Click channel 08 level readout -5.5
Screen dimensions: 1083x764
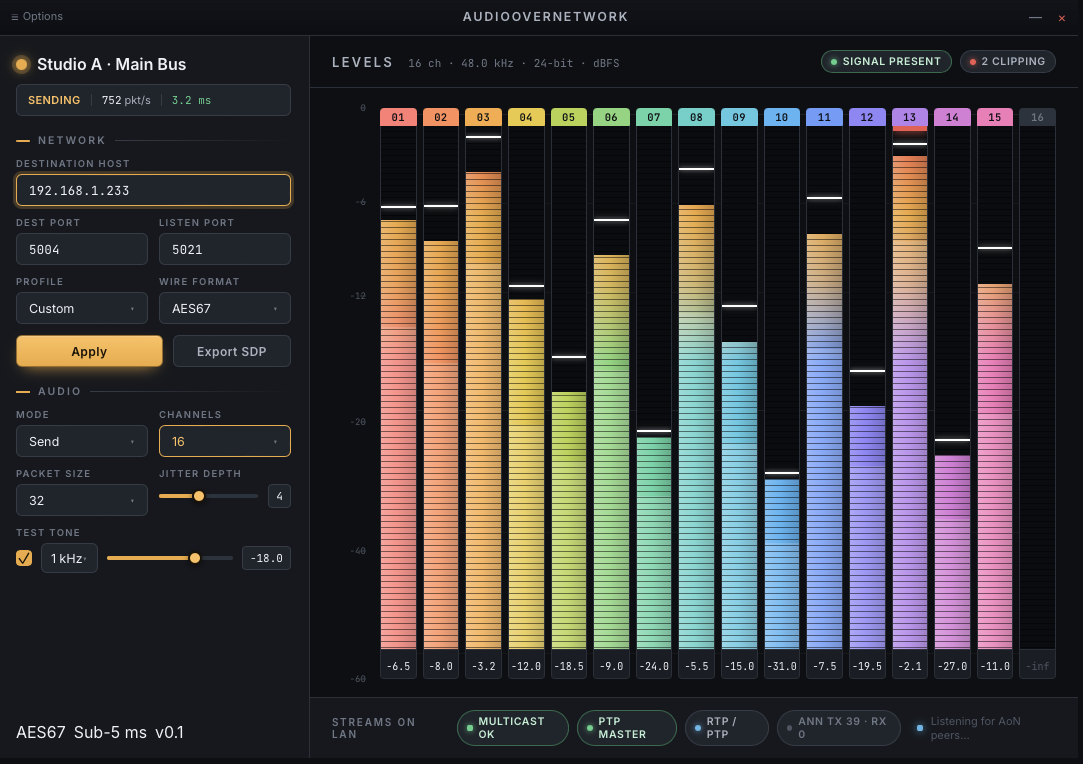(696, 666)
